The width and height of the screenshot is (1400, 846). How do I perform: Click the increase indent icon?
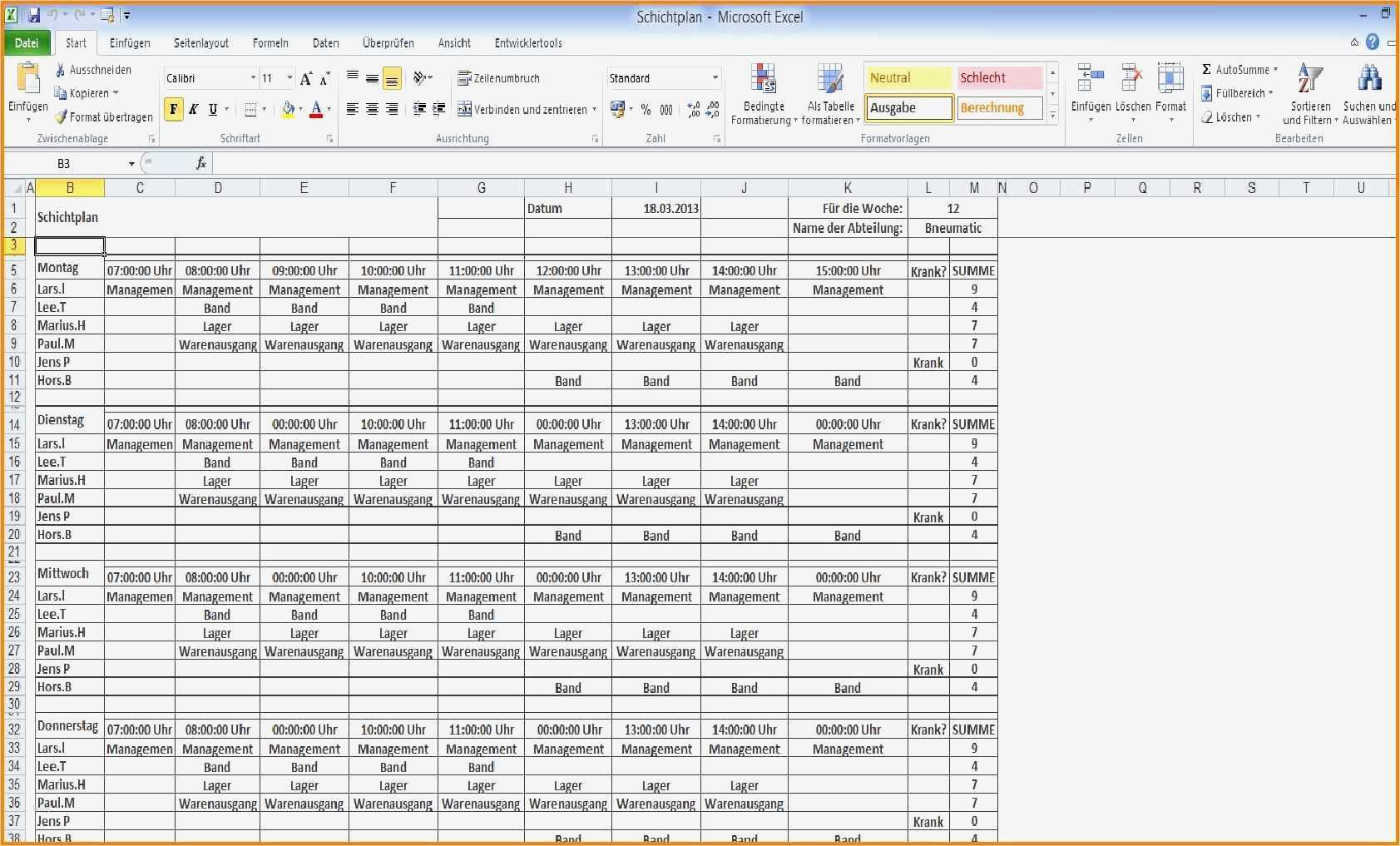coord(439,109)
